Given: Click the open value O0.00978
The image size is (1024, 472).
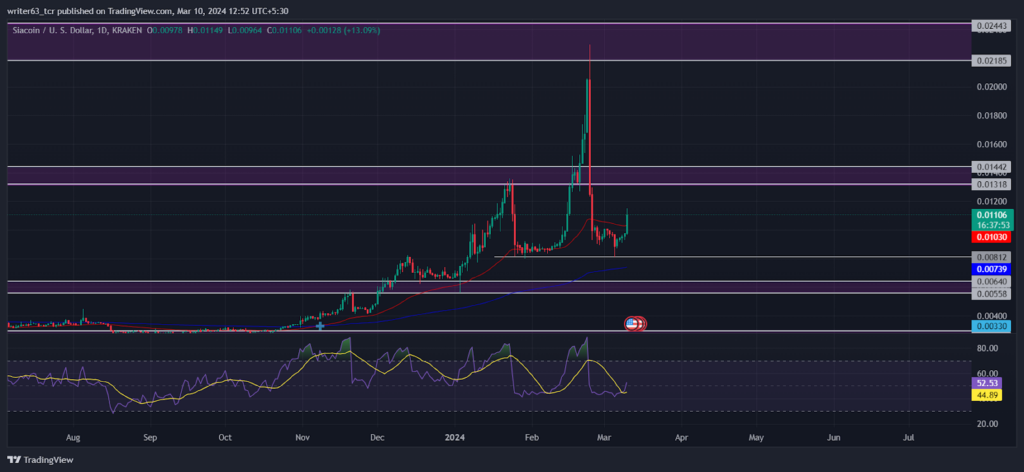Looking at the screenshot, I should [167, 30].
